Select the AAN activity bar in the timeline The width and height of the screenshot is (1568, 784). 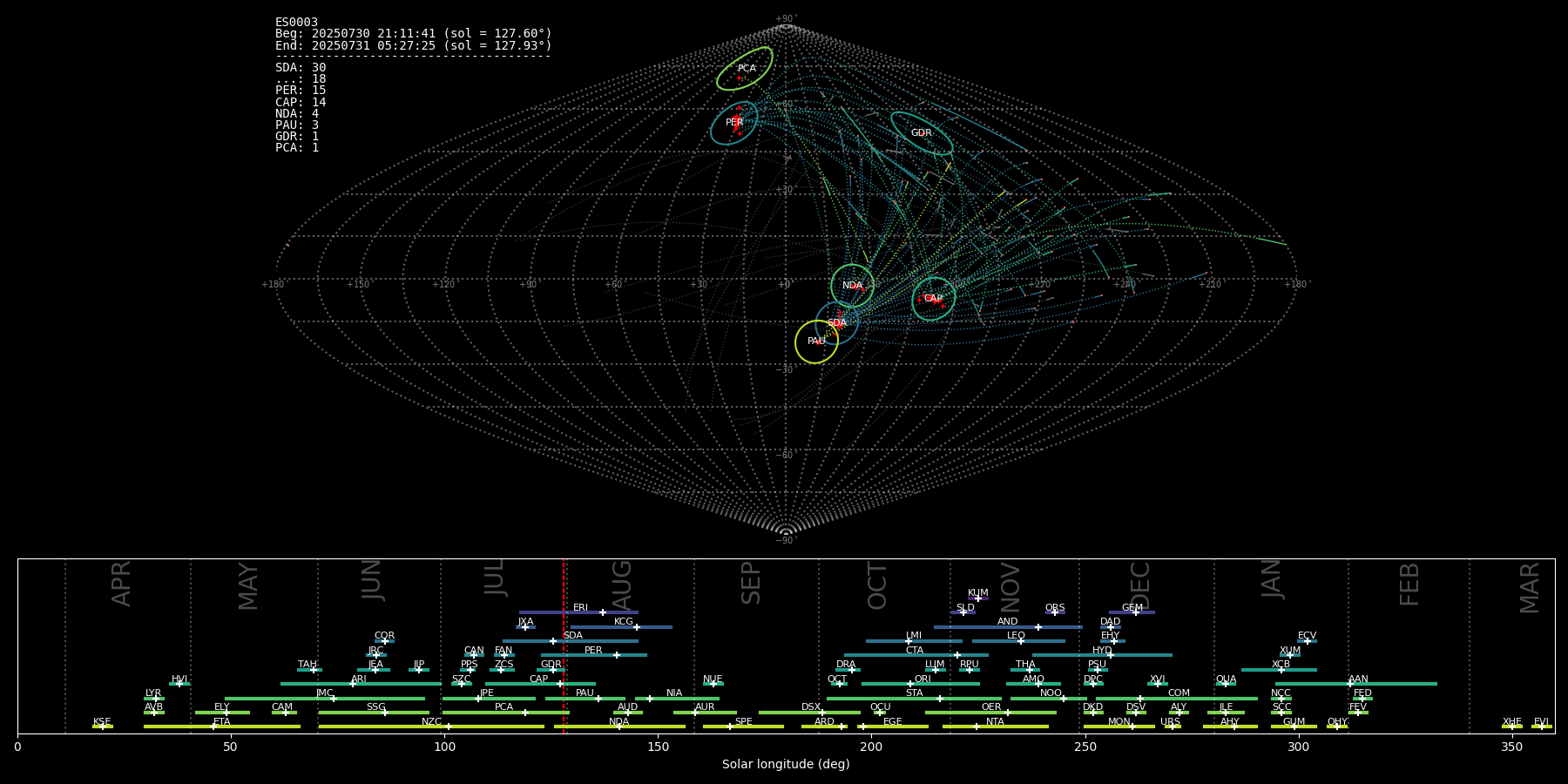(1356, 684)
